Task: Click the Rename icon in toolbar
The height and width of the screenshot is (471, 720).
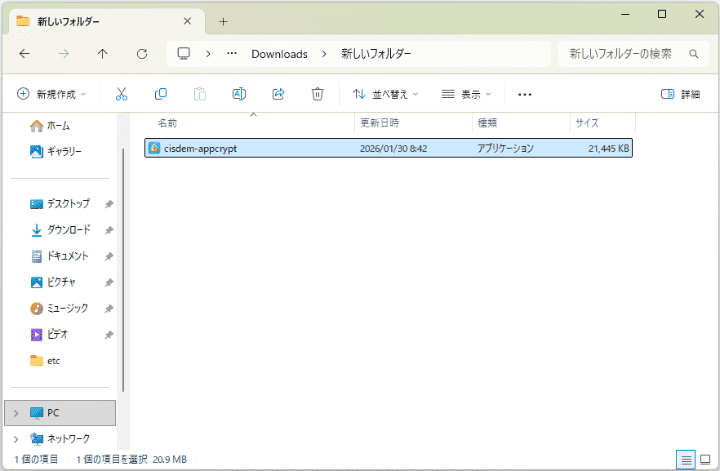Action: (239, 94)
